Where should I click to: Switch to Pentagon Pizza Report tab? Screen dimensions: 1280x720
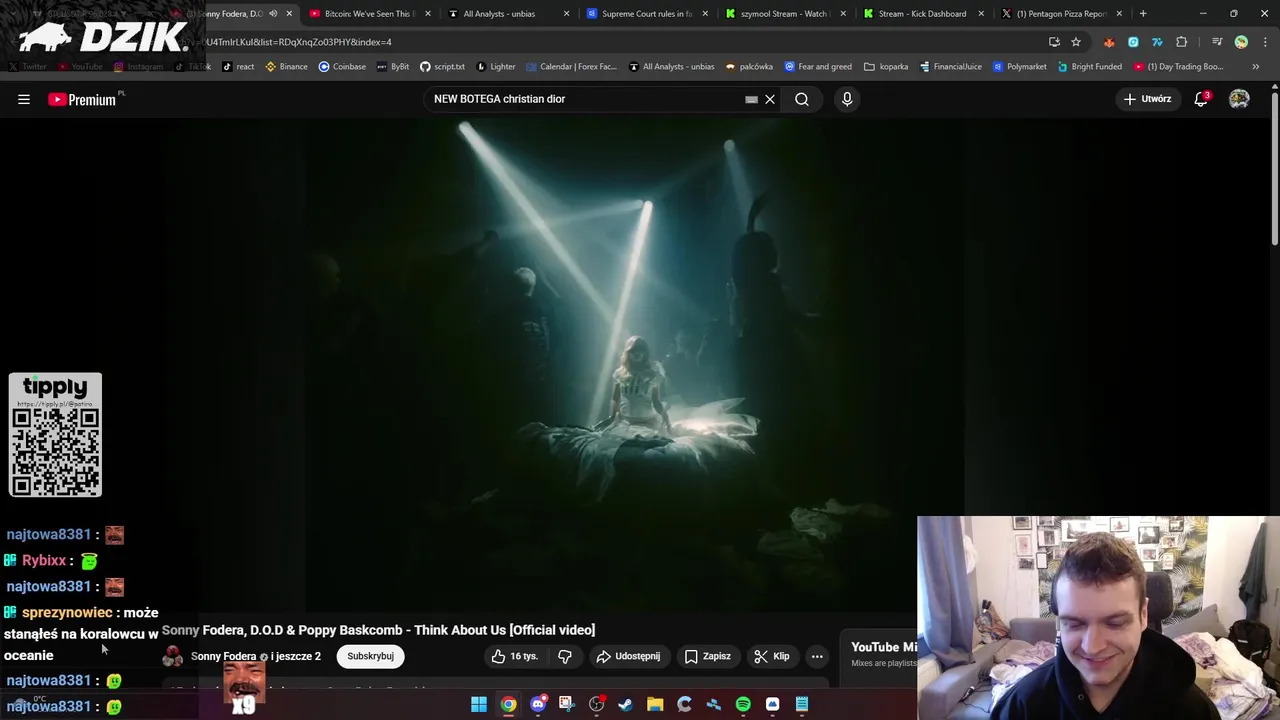coord(1061,14)
